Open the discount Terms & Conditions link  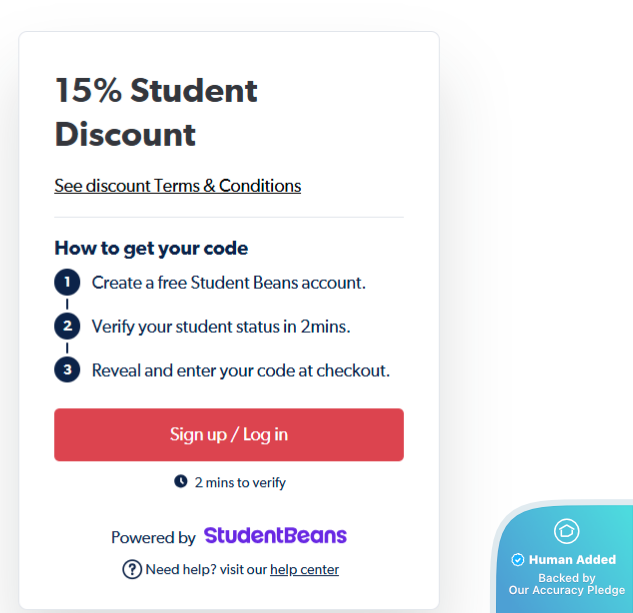pyautogui.click(x=177, y=186)
